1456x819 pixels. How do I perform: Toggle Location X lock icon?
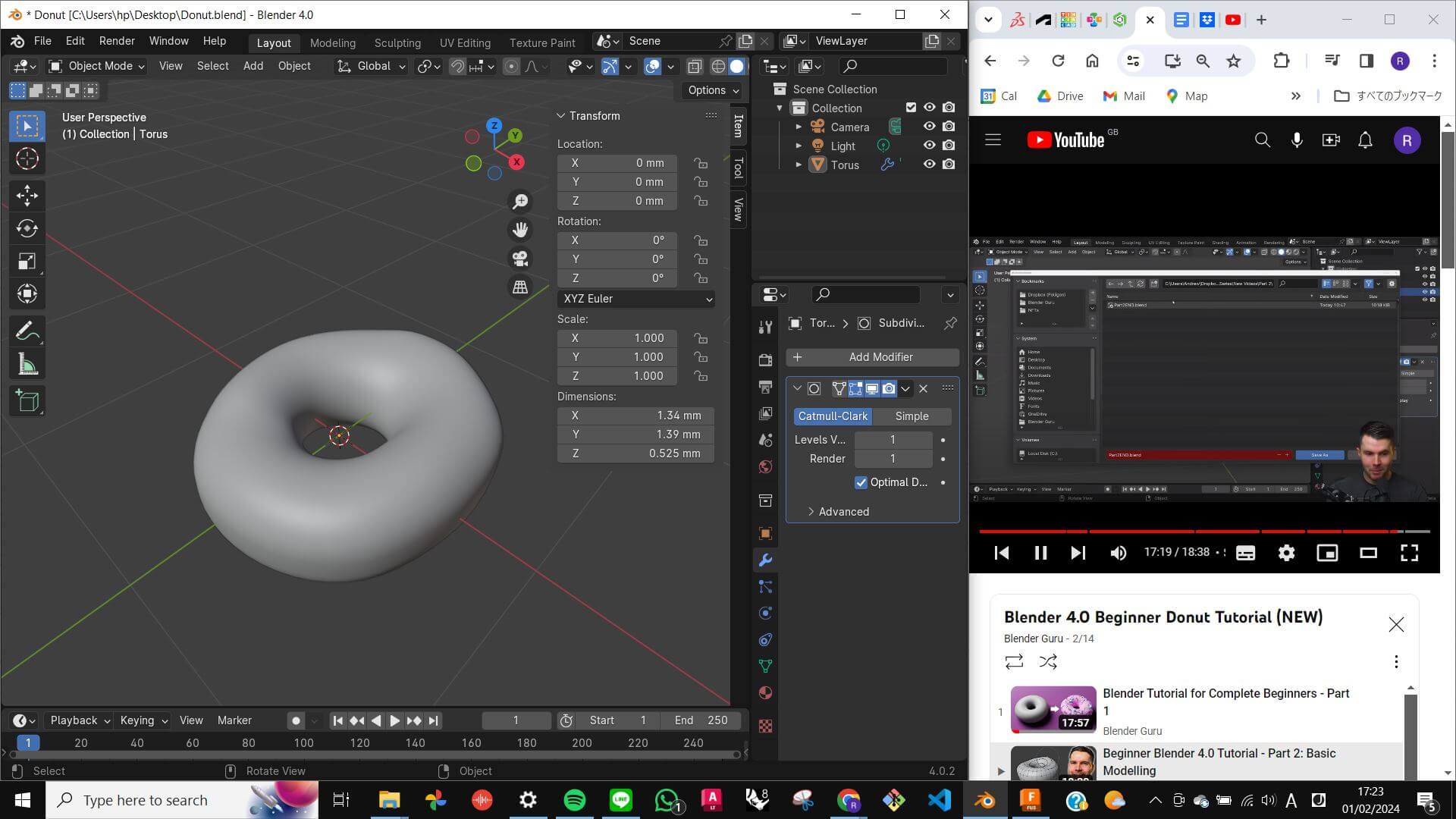701,163
